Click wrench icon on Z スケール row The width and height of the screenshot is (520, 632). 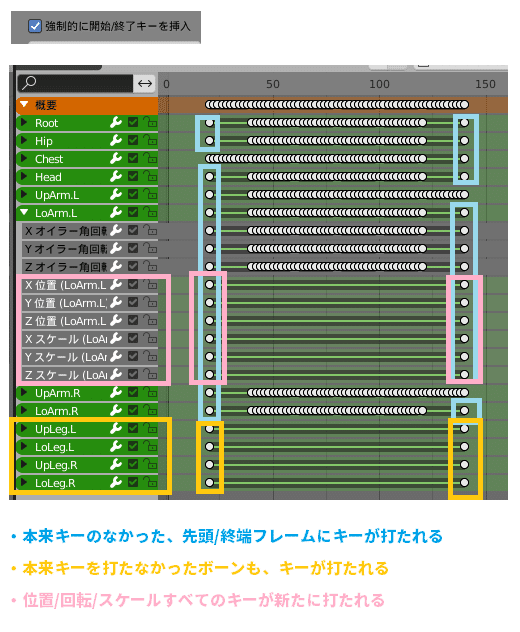[116, 374]
